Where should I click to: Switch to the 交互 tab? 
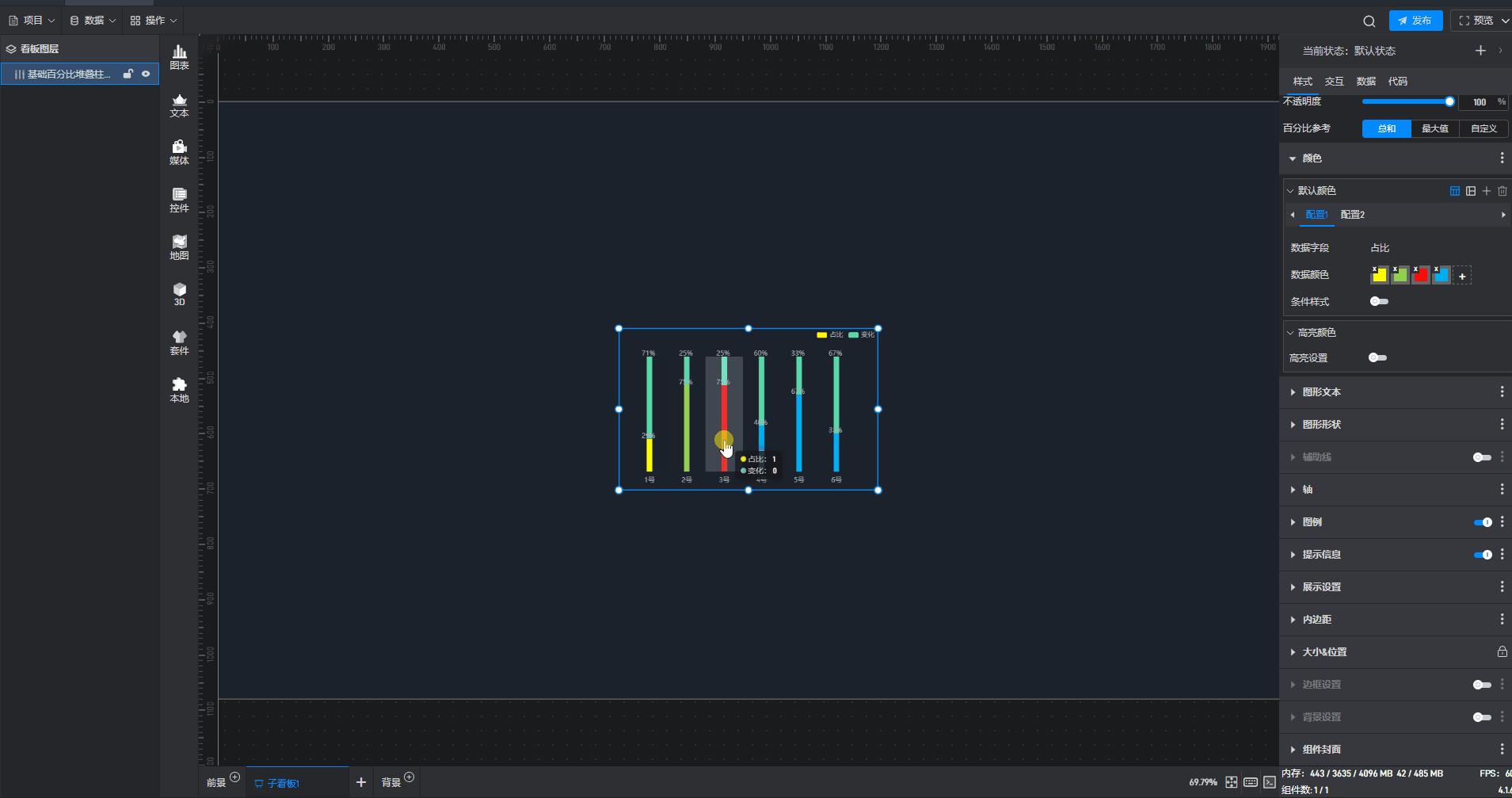(x=1334, y=82)
